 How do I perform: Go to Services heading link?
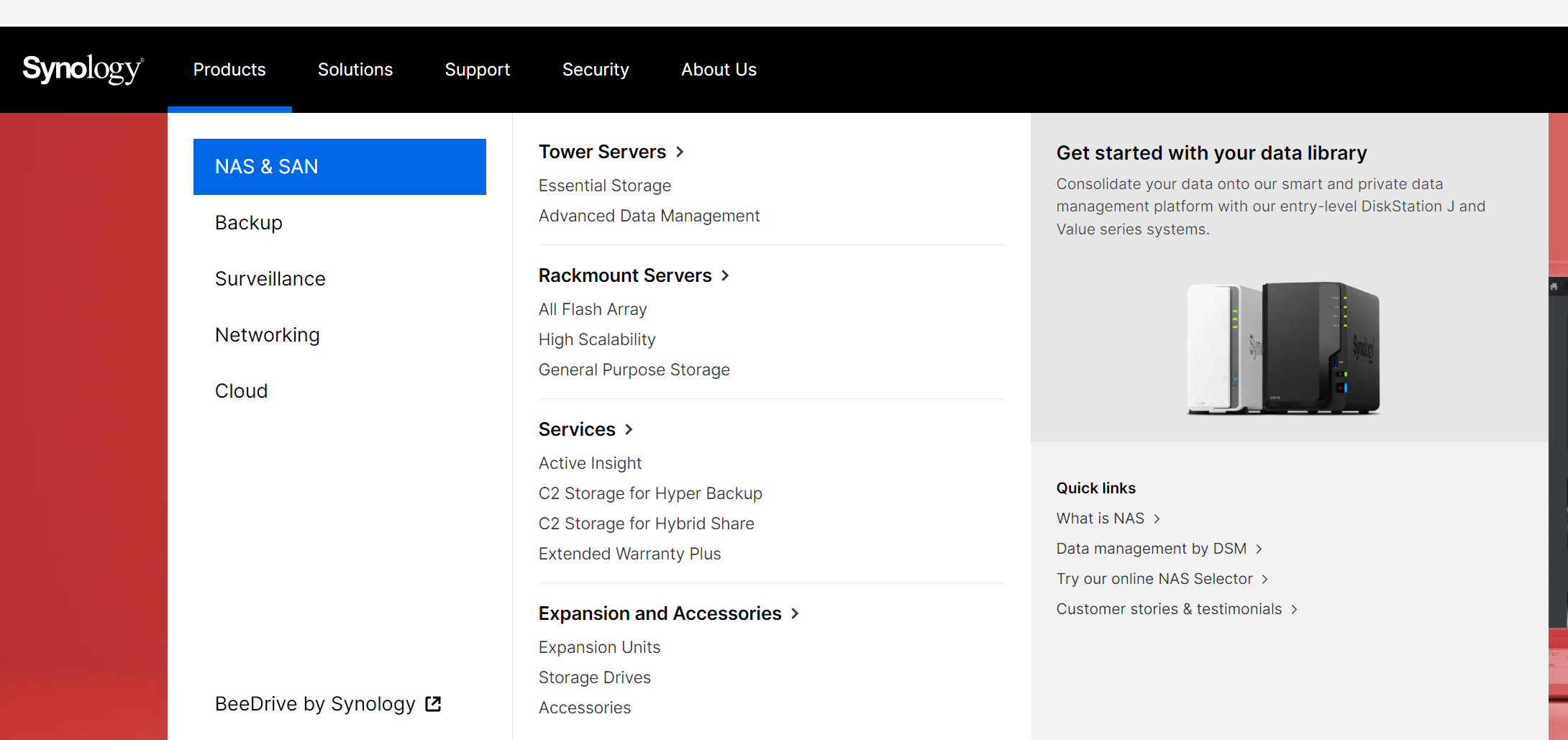(x=578, y=429)
